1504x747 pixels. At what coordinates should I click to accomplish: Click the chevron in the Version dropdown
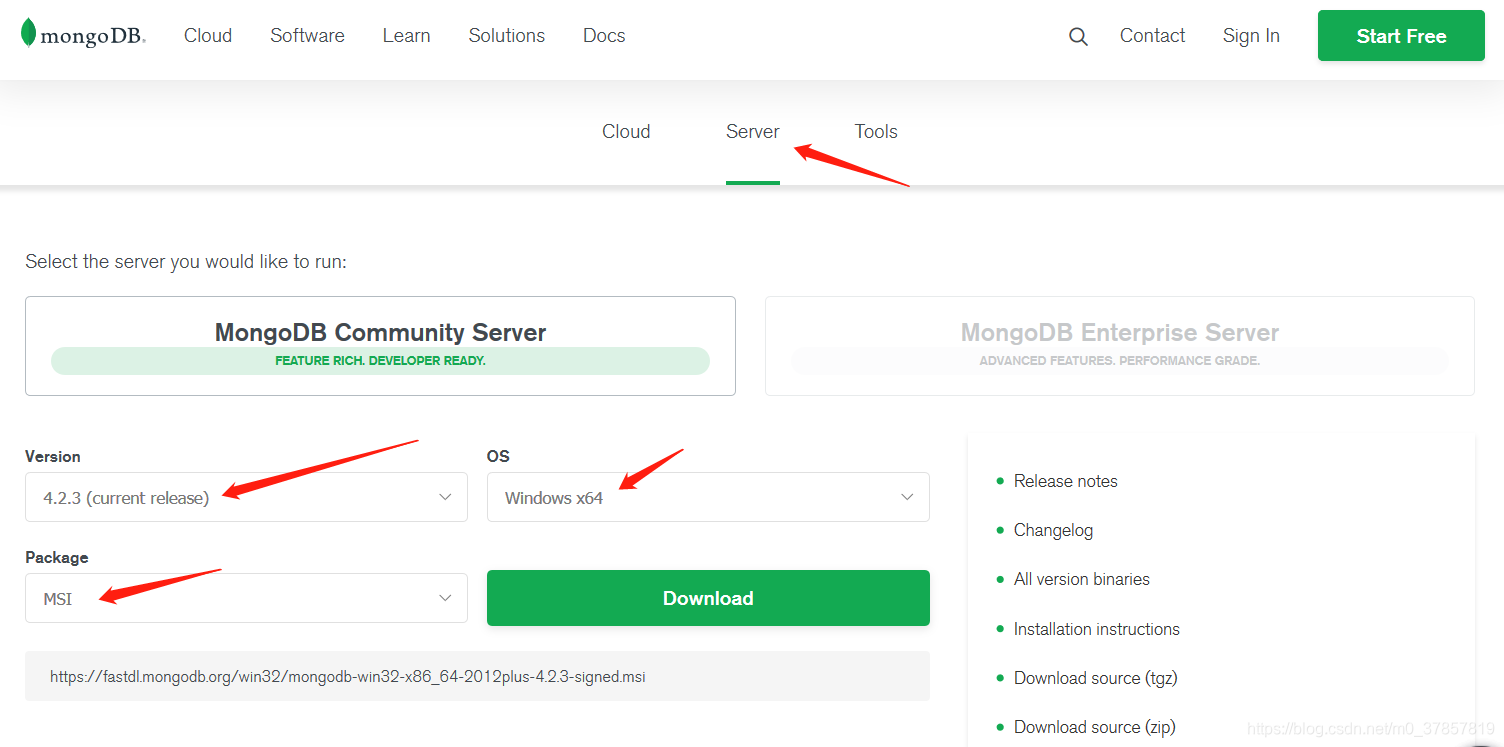pos(446,497)
